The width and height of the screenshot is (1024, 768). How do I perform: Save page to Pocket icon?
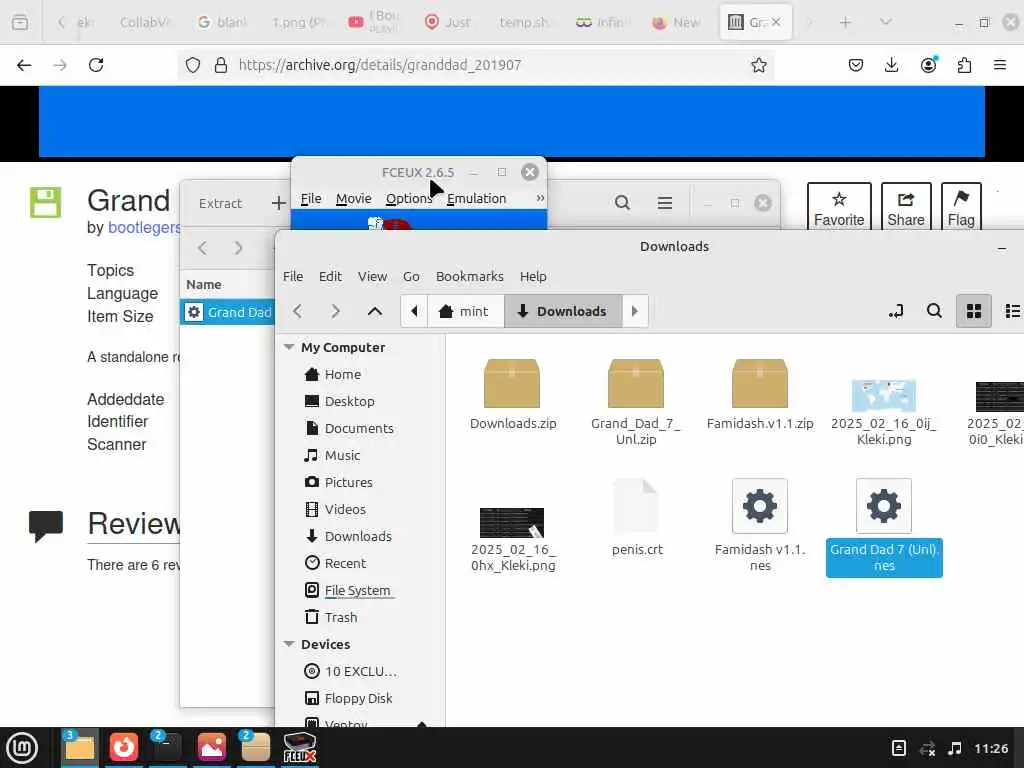(856, 65)
